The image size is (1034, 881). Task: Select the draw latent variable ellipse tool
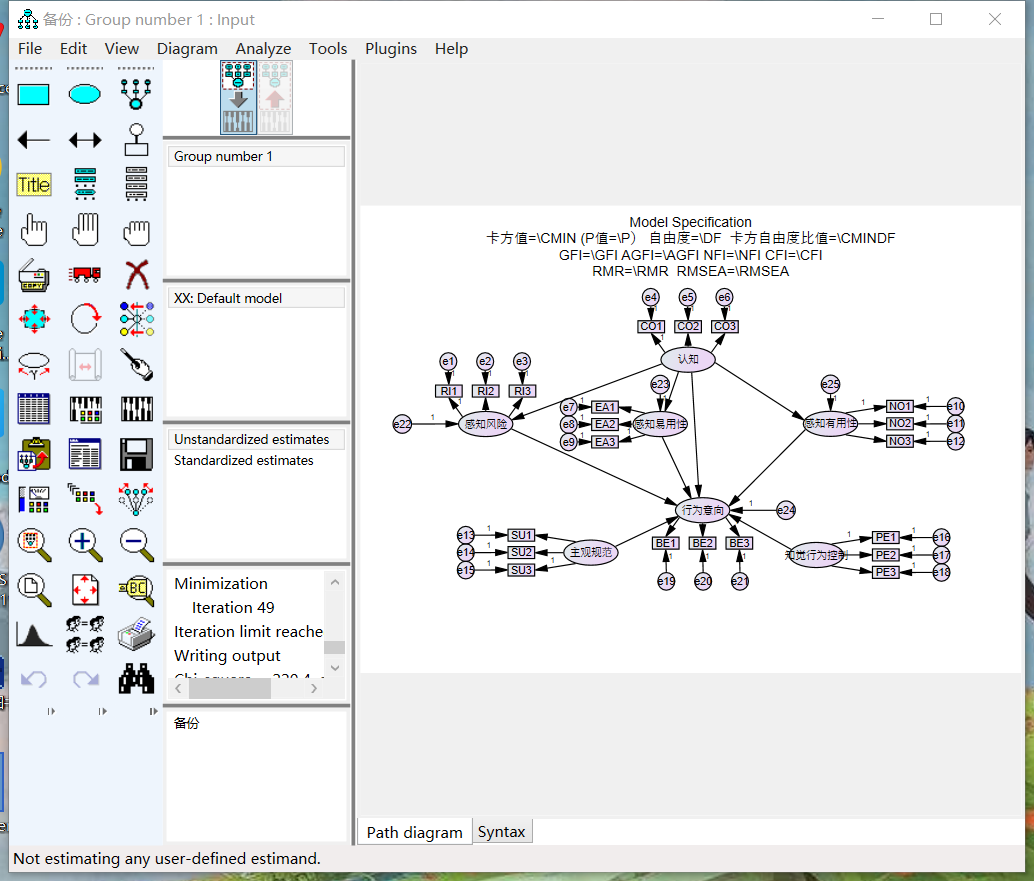tap(85, 94)
